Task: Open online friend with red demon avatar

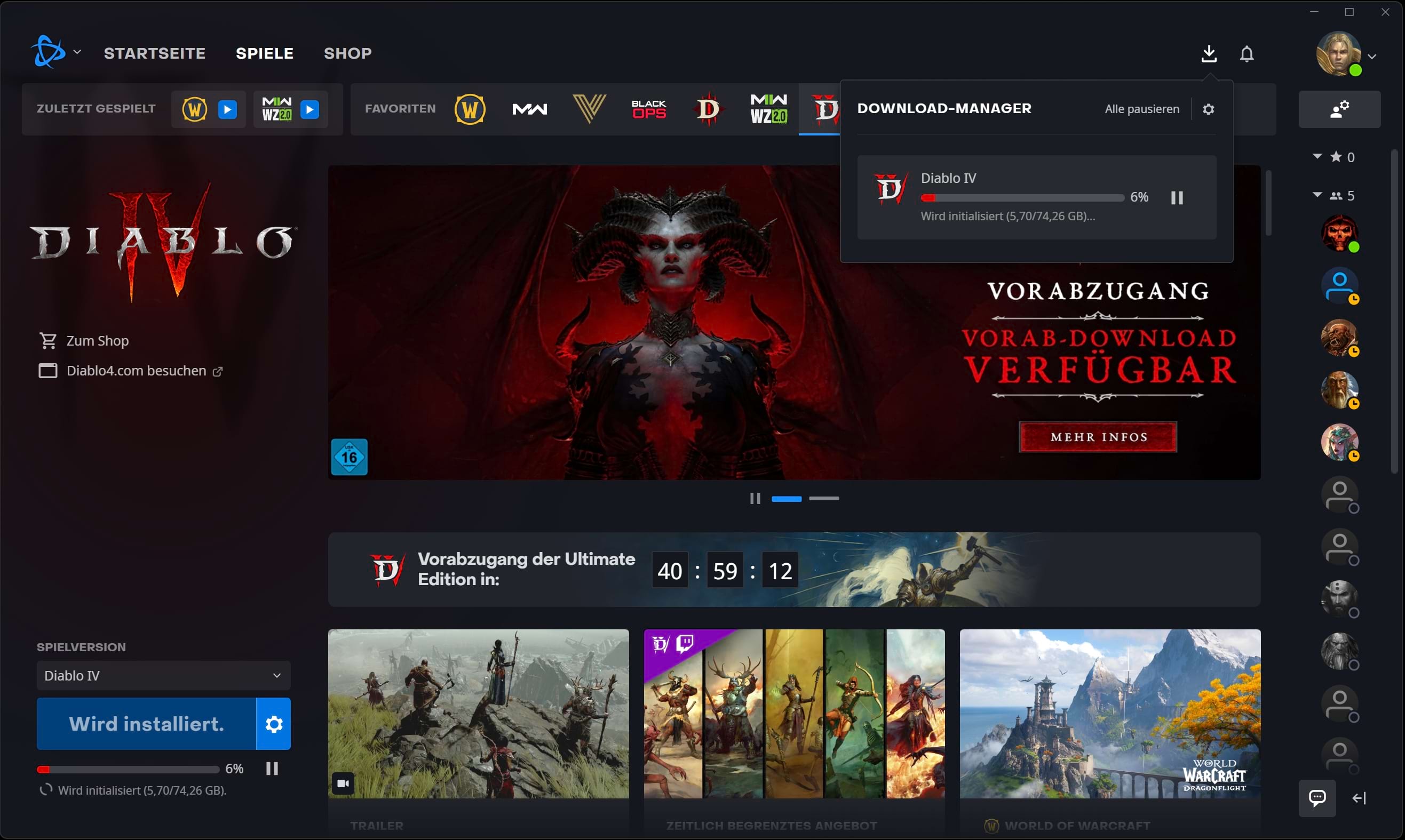Action: tap(1339, 233)
